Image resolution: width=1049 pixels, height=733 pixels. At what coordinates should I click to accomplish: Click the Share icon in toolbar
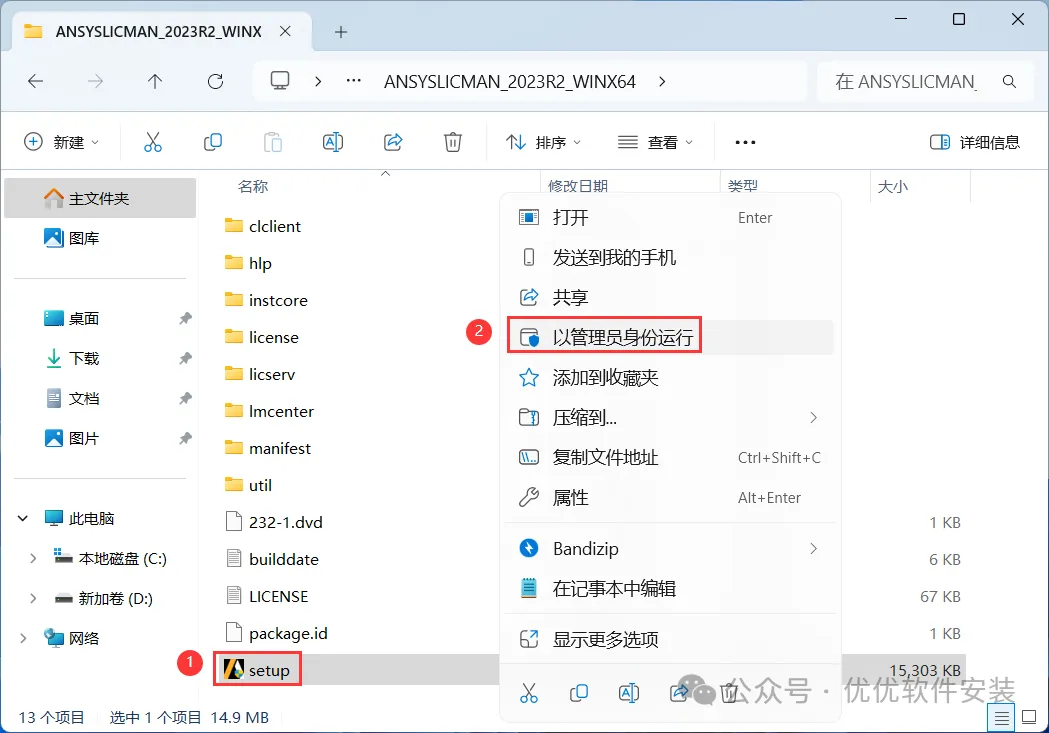point(393,142)
